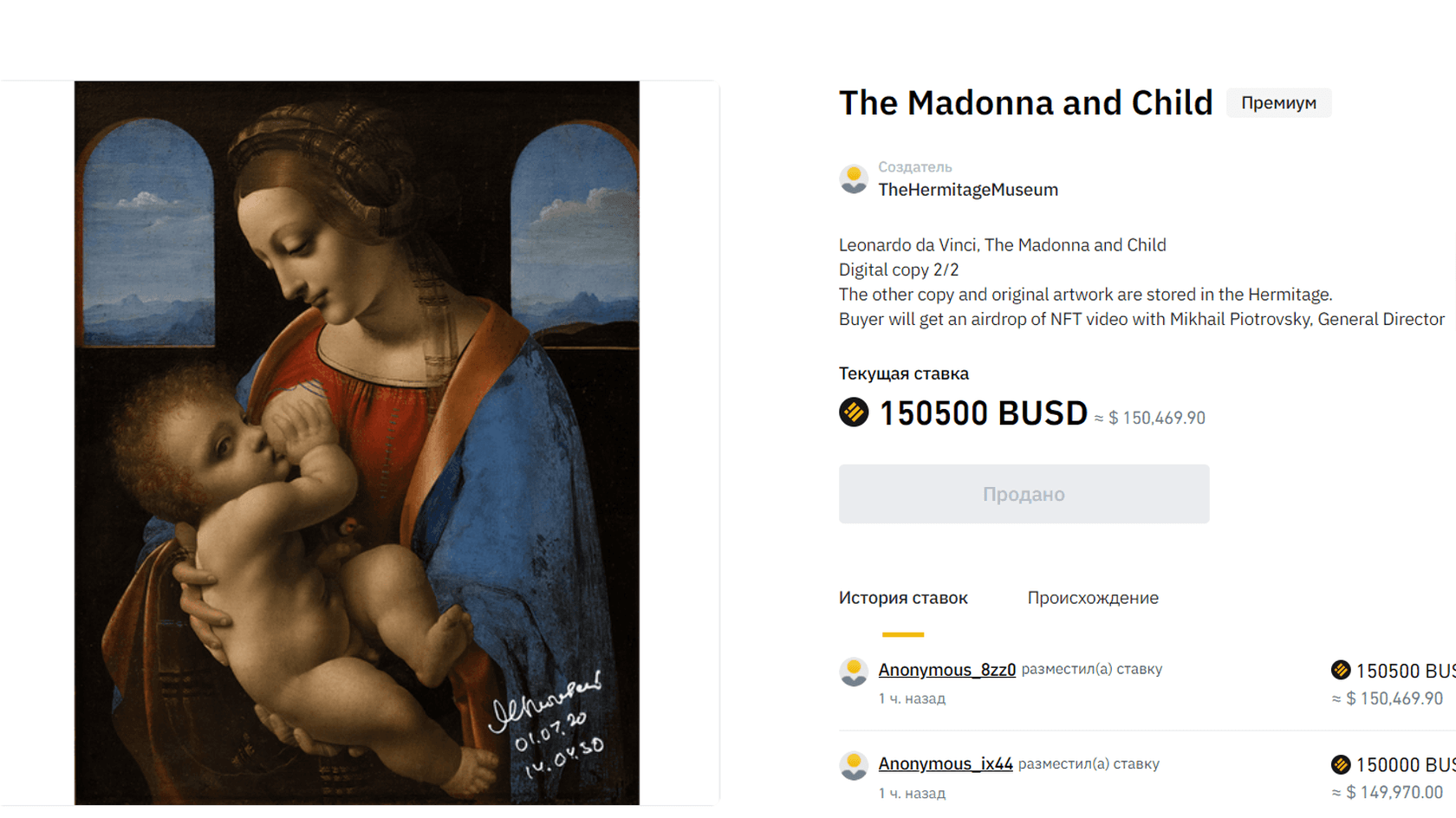Open Anonymous_8zz0 profile link
Image resolution: width=1456 pixels, height=818 pixels.
946,670
